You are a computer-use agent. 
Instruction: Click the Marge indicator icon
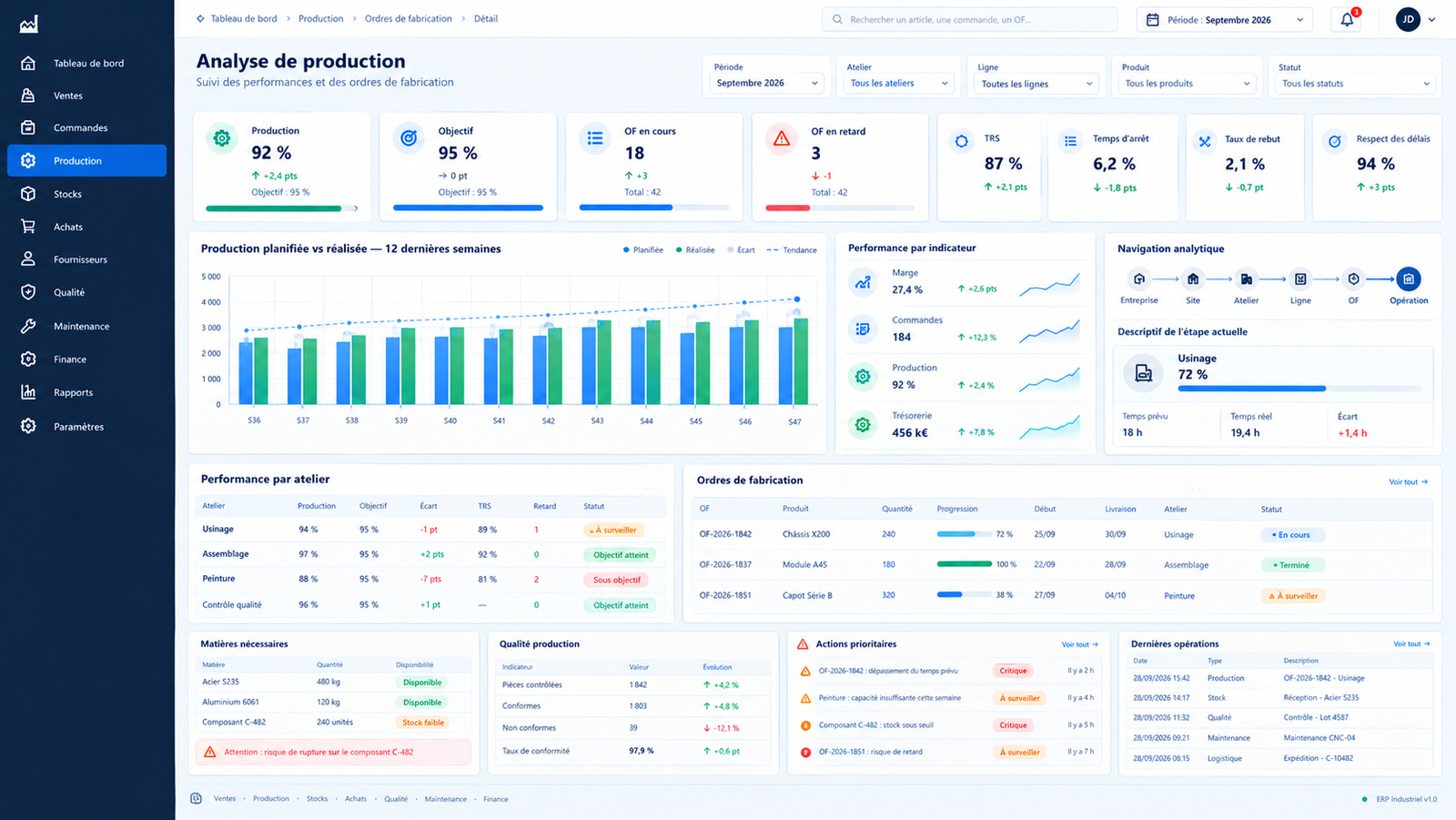click(863, 281)
